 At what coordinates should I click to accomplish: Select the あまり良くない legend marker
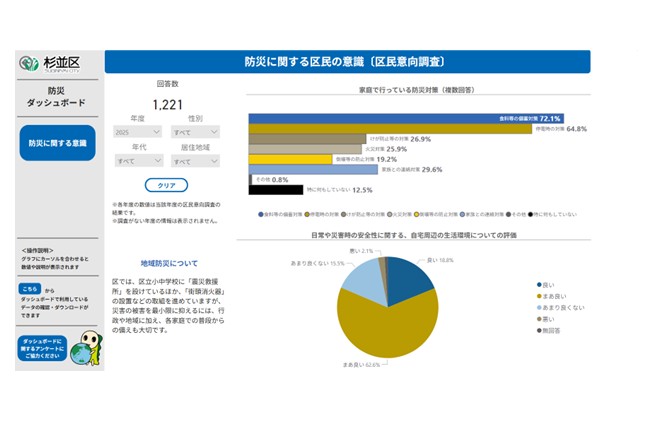click(x=538, y=307)
